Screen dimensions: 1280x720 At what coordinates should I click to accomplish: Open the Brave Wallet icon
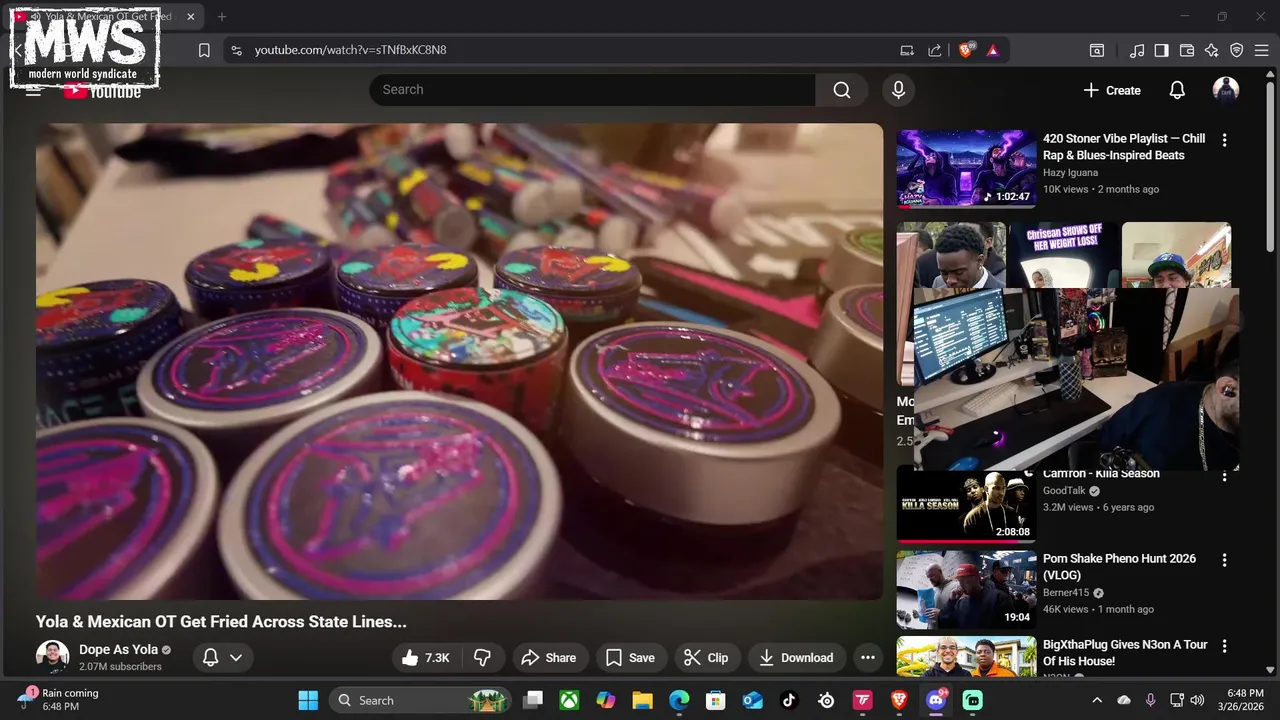point(1187,50)
